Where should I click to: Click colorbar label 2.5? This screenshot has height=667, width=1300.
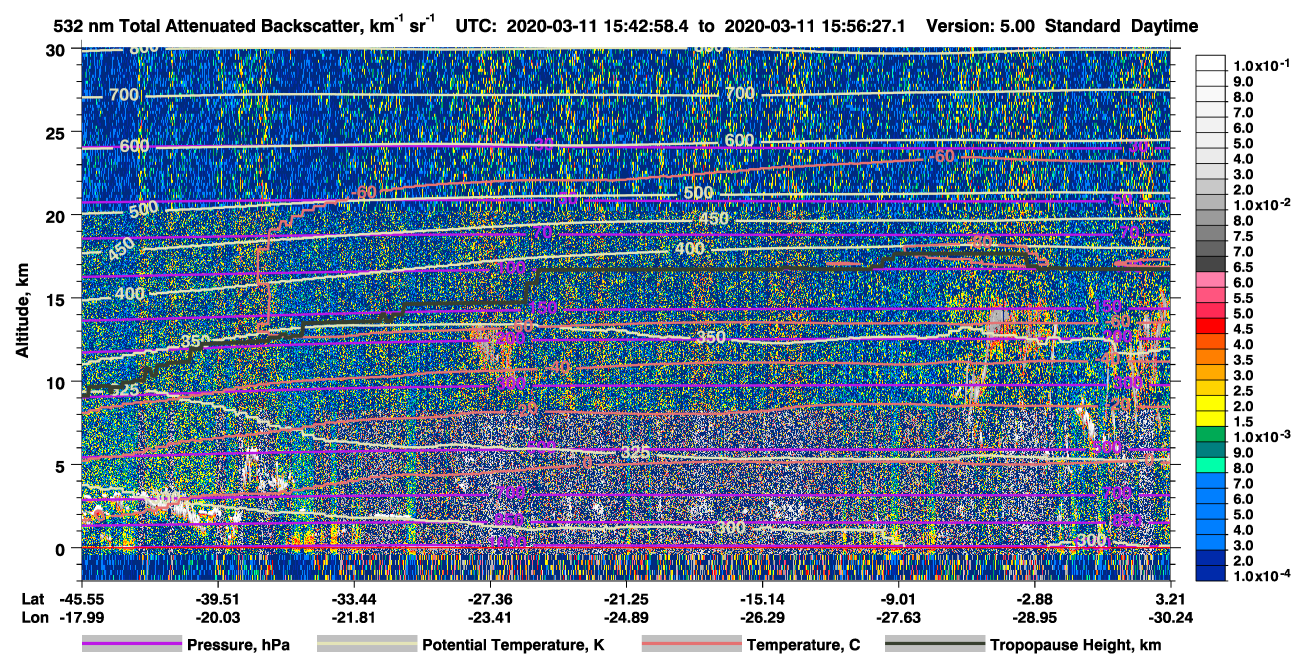tap(1243, 391)
